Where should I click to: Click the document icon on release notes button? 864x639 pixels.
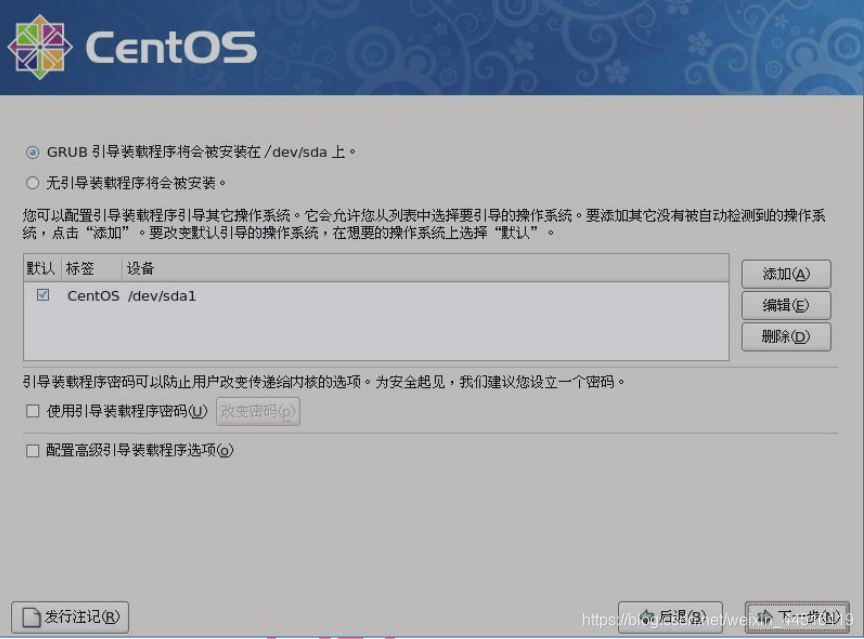tap(31, 618)
